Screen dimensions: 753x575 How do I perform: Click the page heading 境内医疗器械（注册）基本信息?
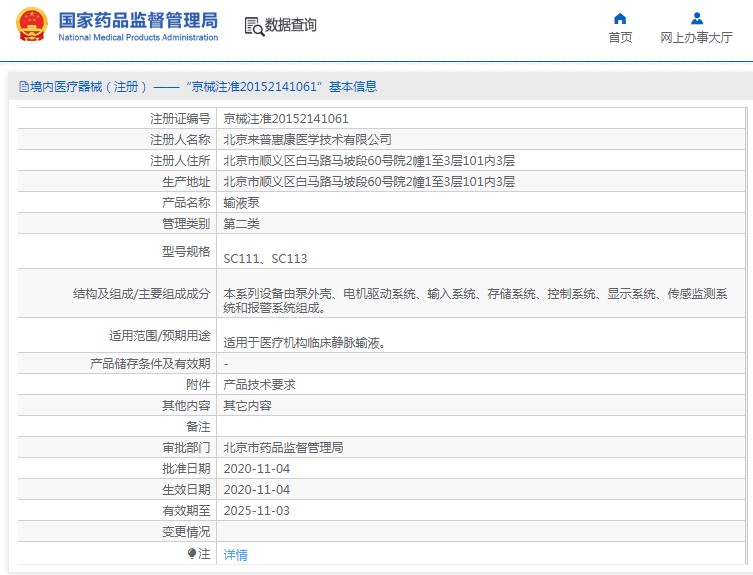click(198, 86)
